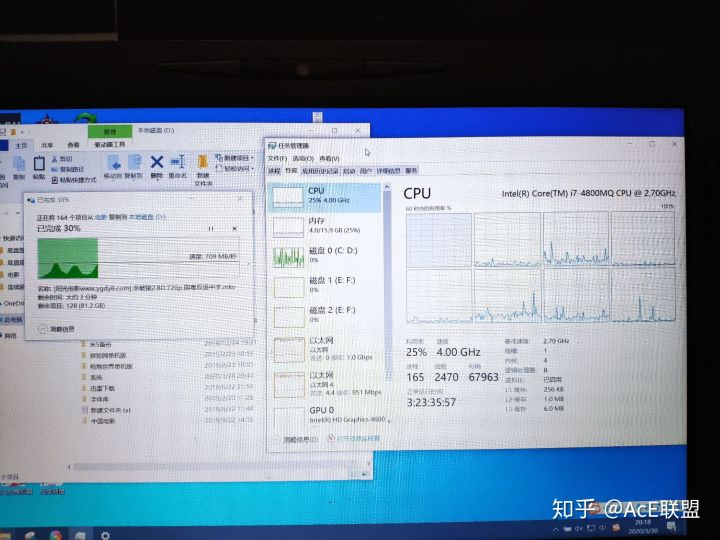Open the 系统 folder in file list
The image size is (720, 540).
[x=96, y=377]
